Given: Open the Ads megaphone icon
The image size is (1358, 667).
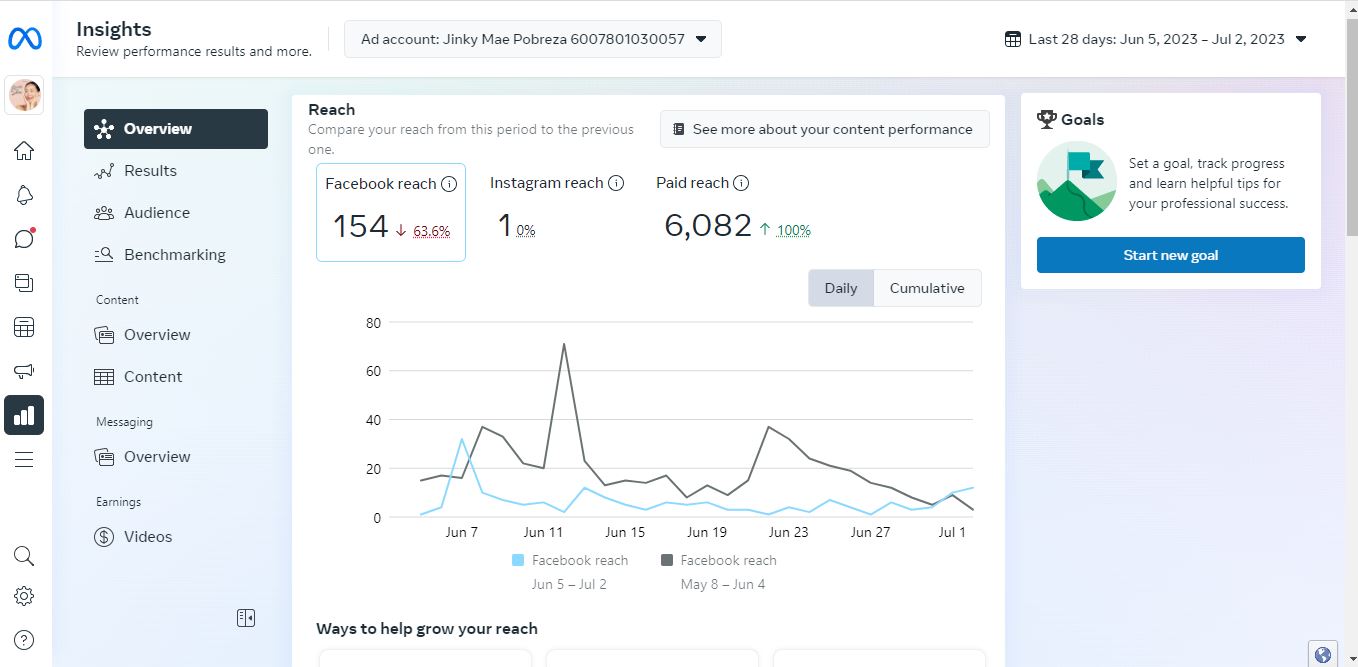Looking at the screenshot, I should pyautogui.click(x=24, y=371).
